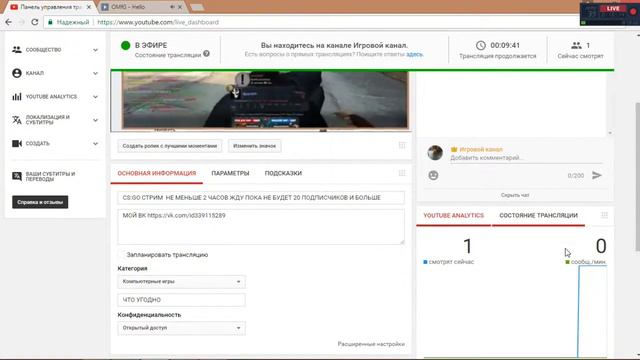The image size is (640, 360).
Task: Click the drag grid icon beside Изменить значок
Action: coord(402,145)
